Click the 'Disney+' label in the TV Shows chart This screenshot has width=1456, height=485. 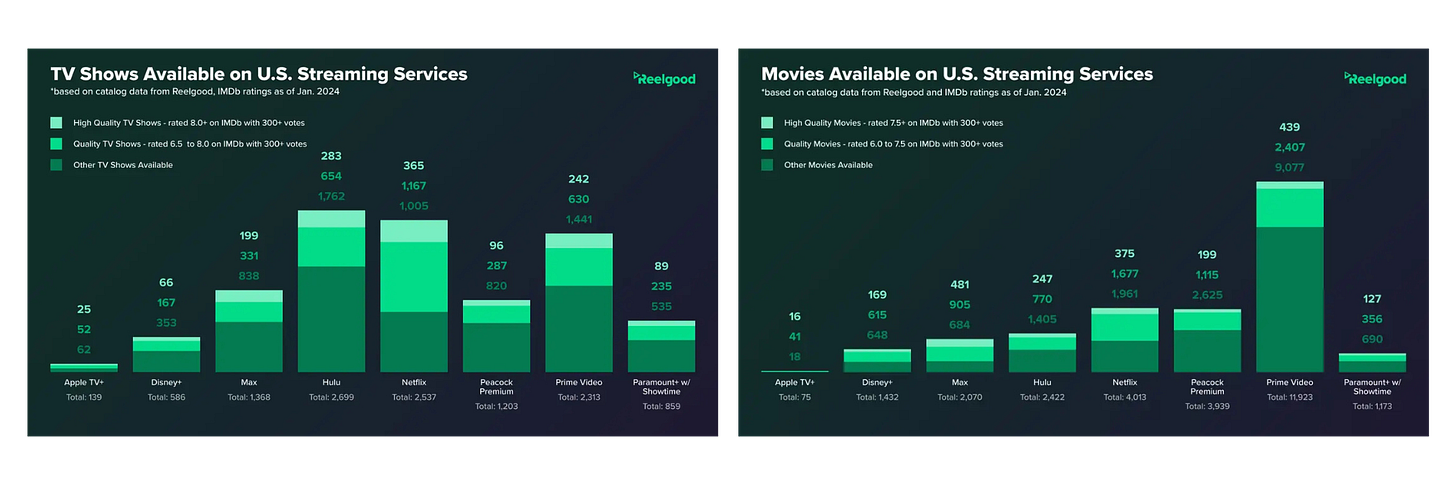point(167,382)
